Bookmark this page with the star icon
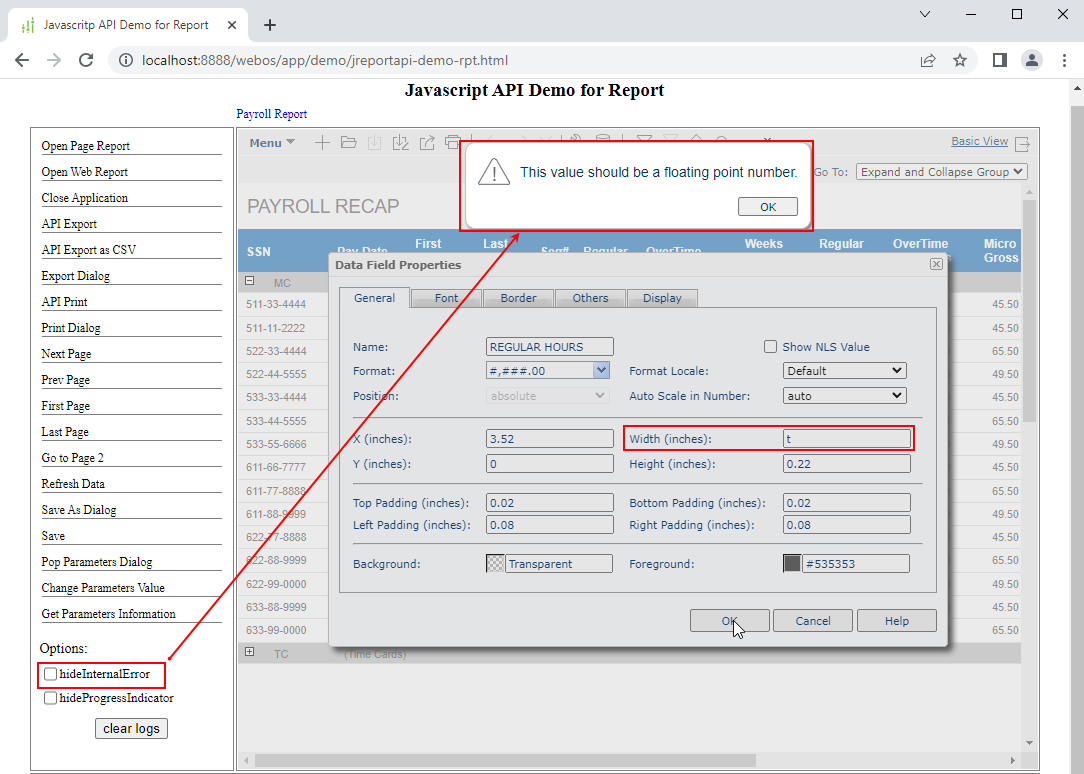Viewport: 1084px width, 774px height. click(960, 60)
